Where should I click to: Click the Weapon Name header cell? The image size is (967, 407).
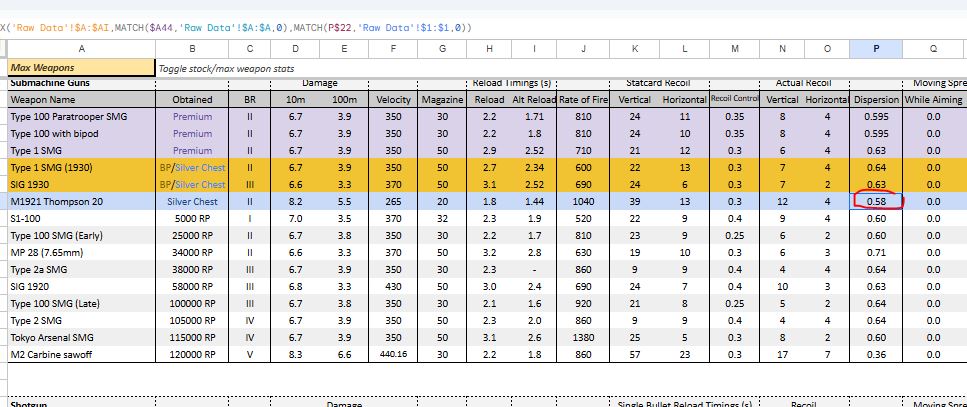tap(43, 100)
